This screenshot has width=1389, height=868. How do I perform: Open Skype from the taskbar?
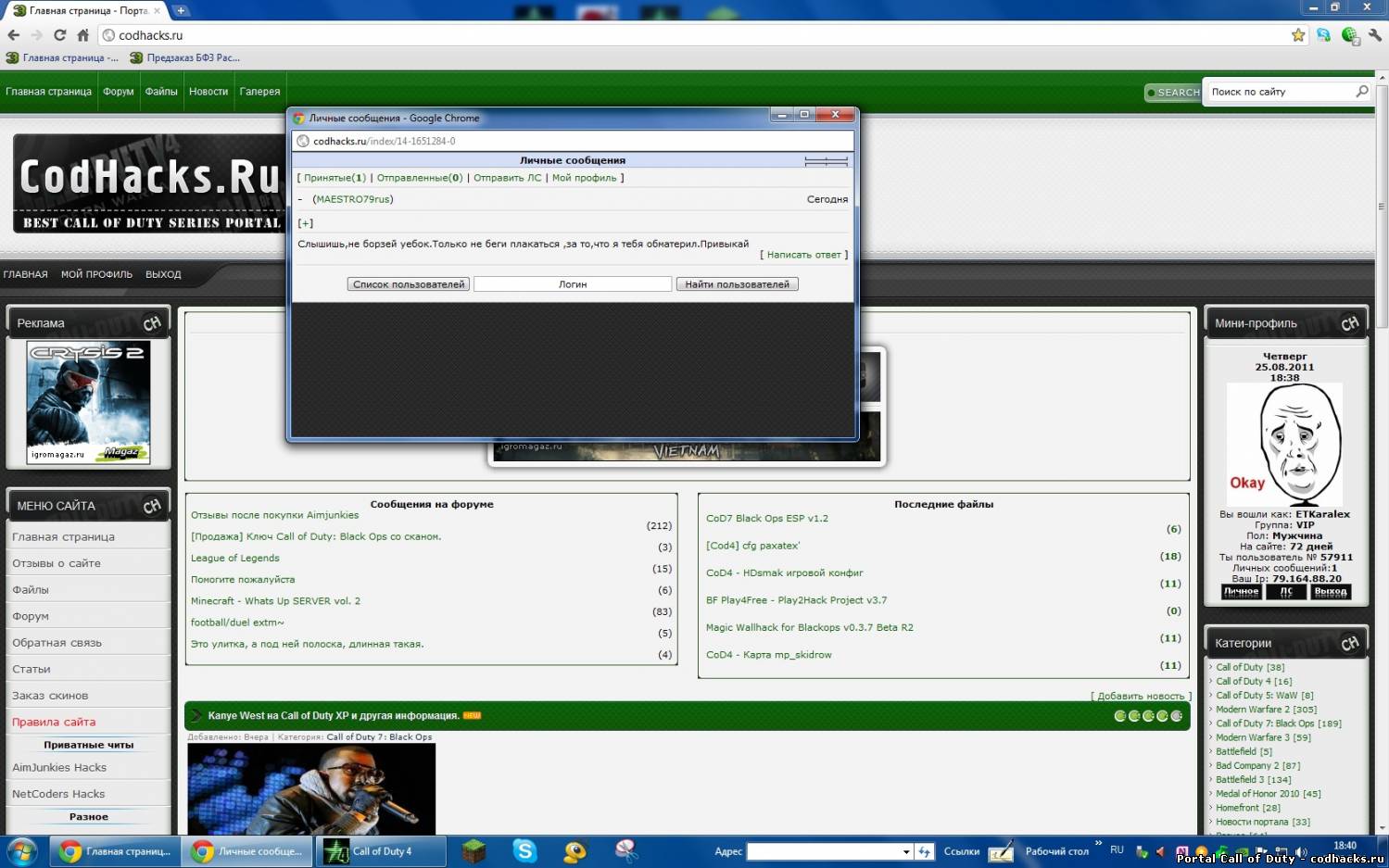(x=524, y=851)
